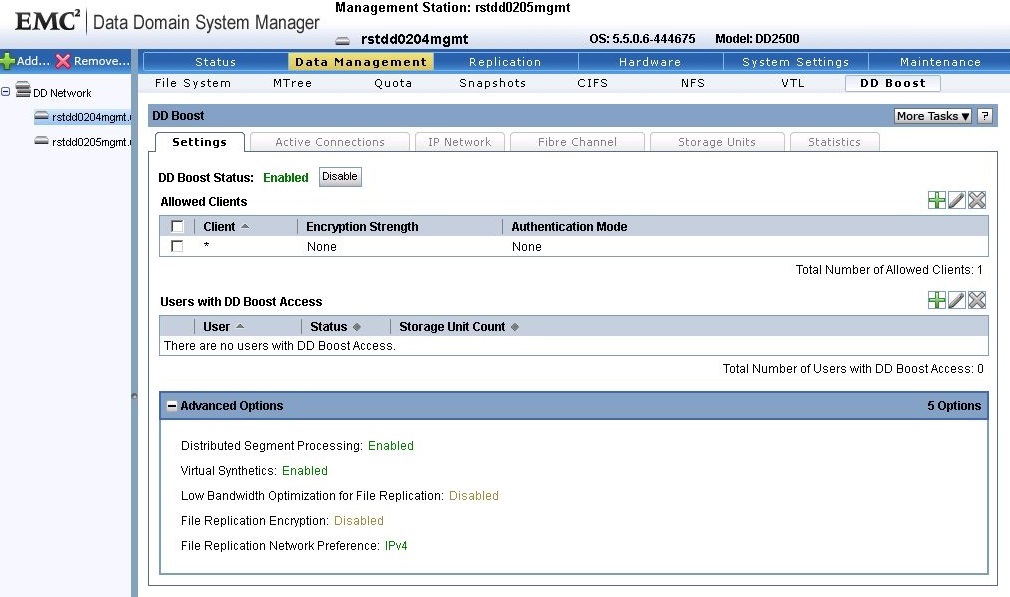The width and height of the screenshot is (1010, 597).
Task: Select the checkbox for the wildcard client row
Action: (x=177, y=246)
